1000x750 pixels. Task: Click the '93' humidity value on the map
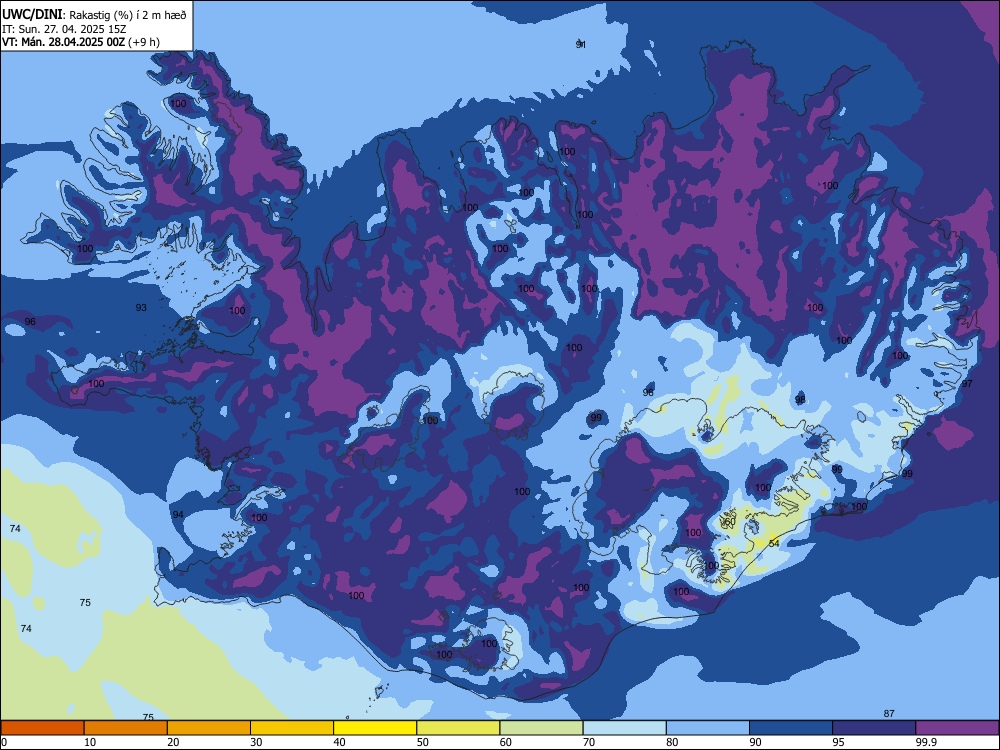pyautogui.click(x=141, y=307)
